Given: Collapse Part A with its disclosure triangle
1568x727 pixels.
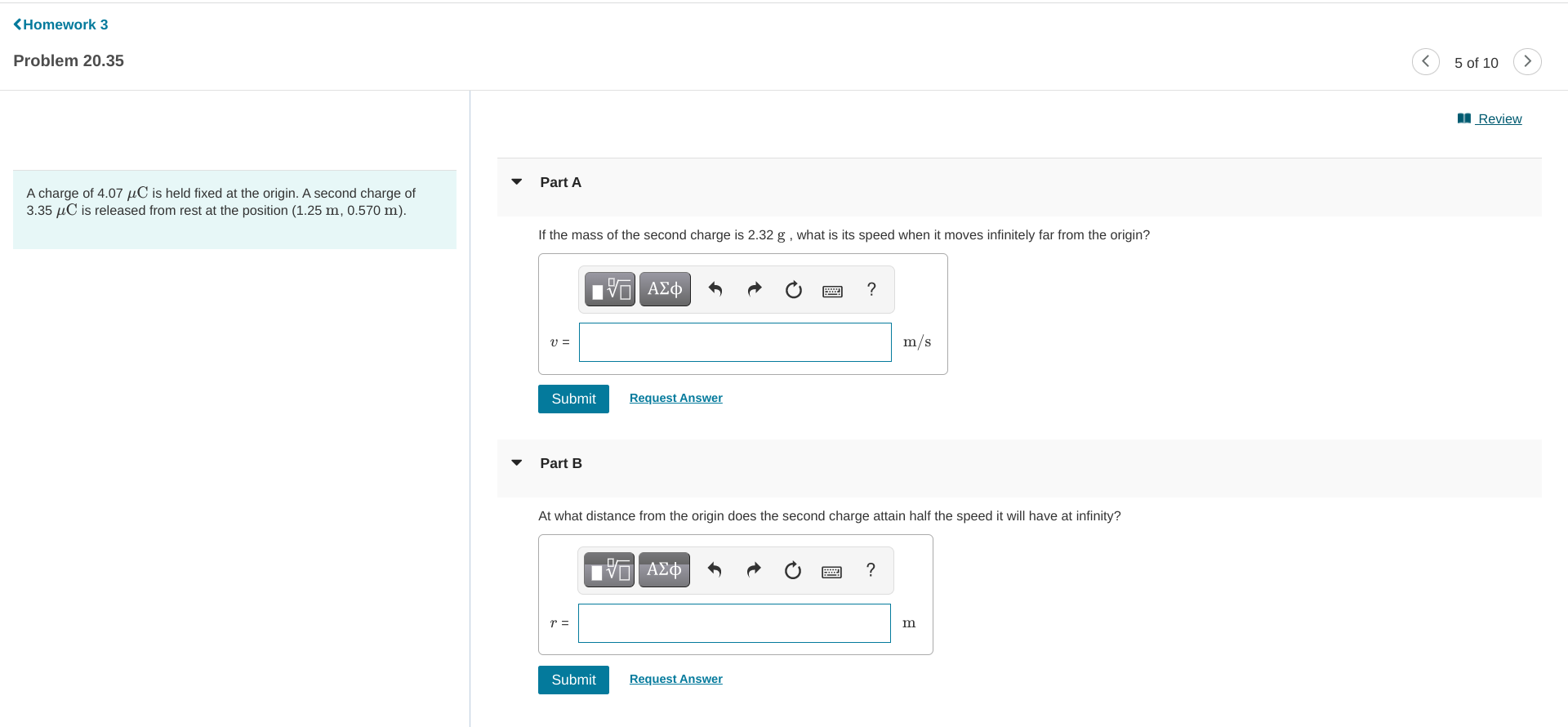Looking at the screenshot, I should click(516, 181).
